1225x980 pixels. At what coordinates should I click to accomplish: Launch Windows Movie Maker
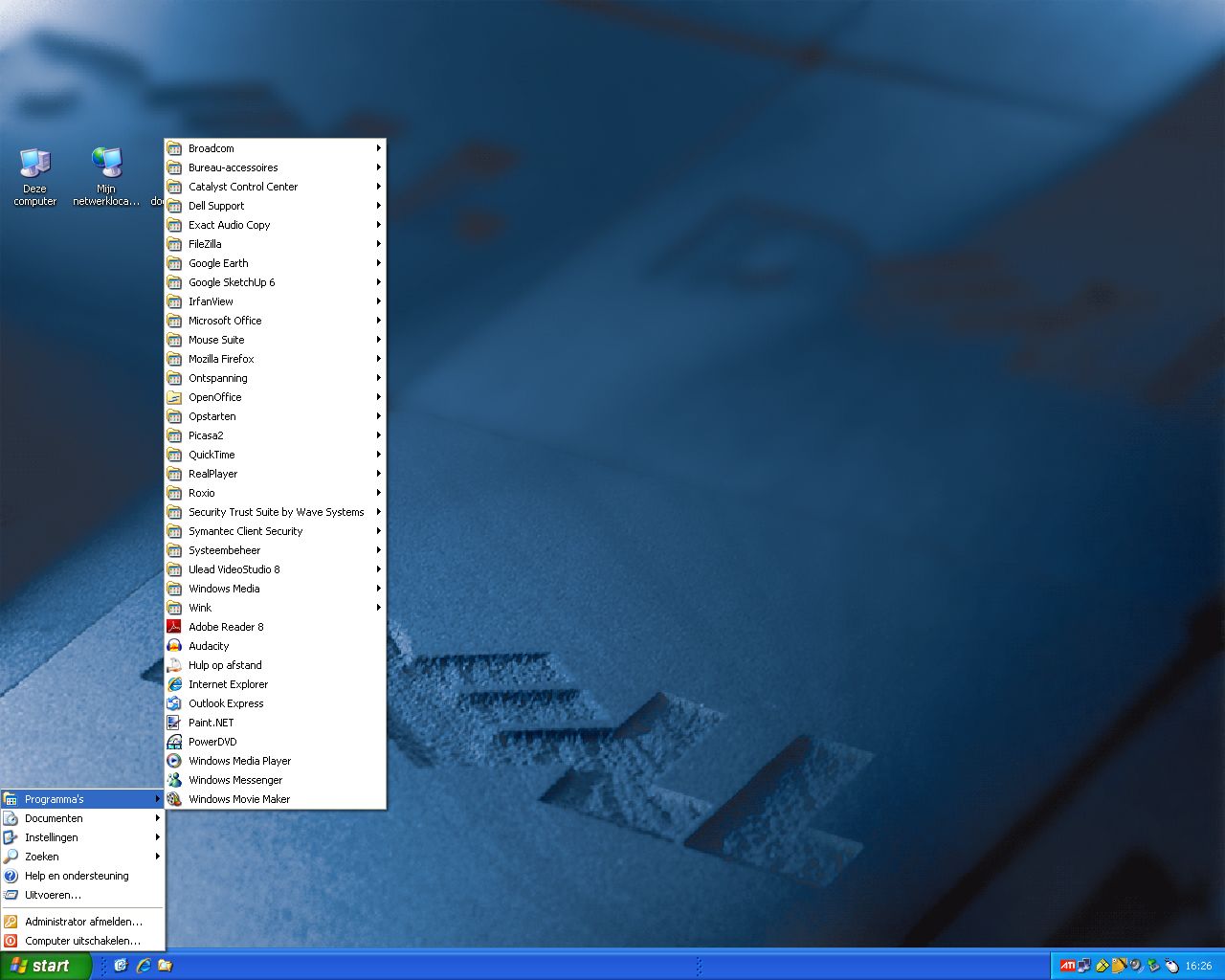[x=276, y=799]
